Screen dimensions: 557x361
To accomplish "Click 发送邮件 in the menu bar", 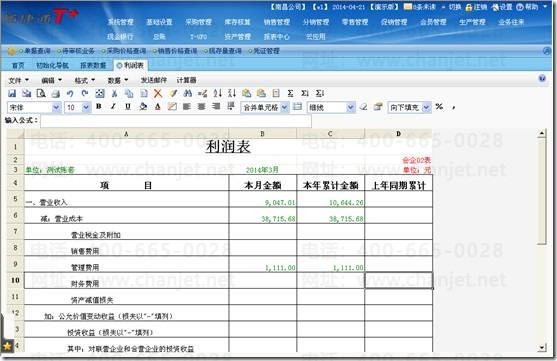I will (153, 80).
